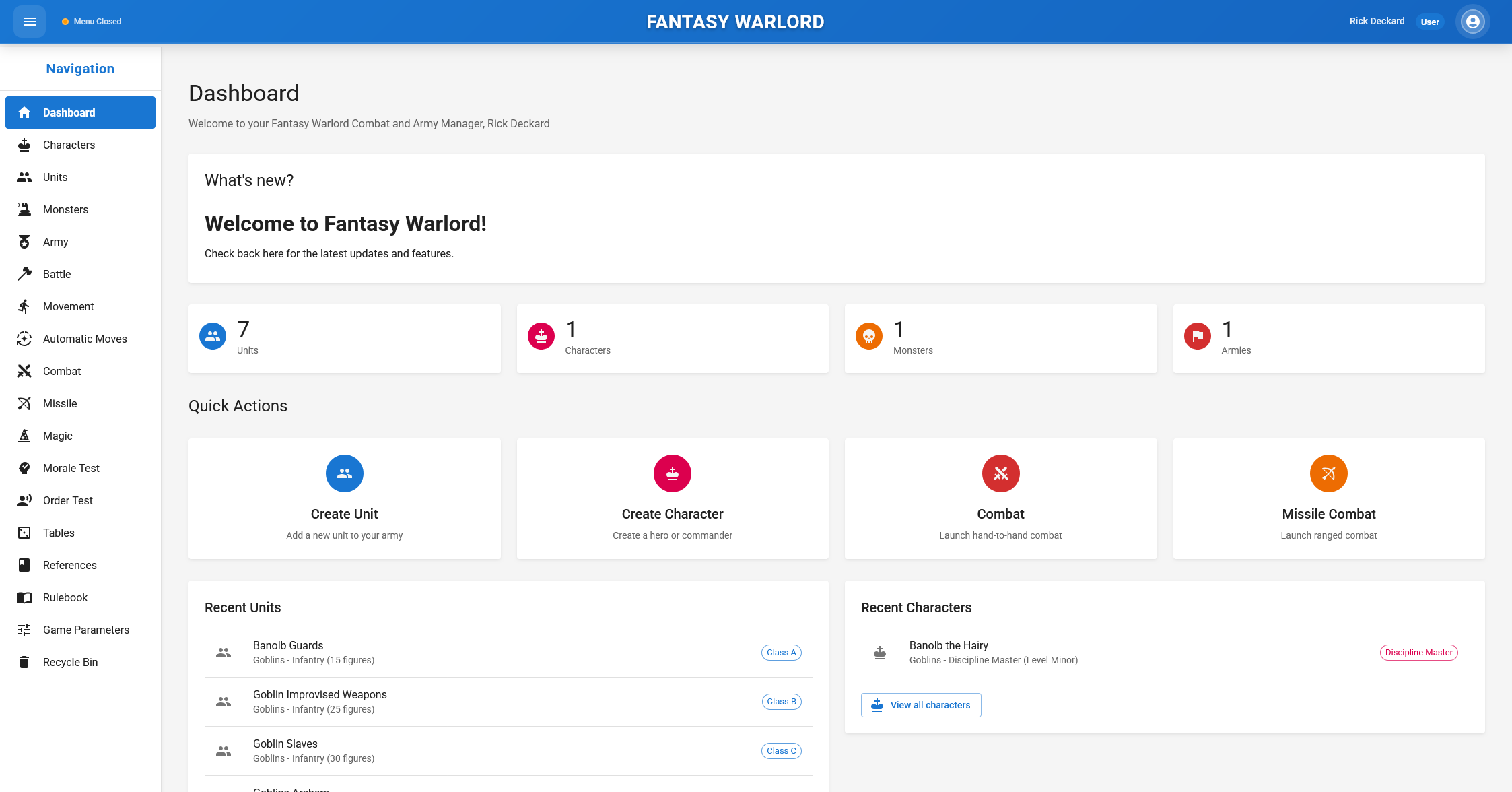Click the Missile Combat bow icon

point(1328,473)
